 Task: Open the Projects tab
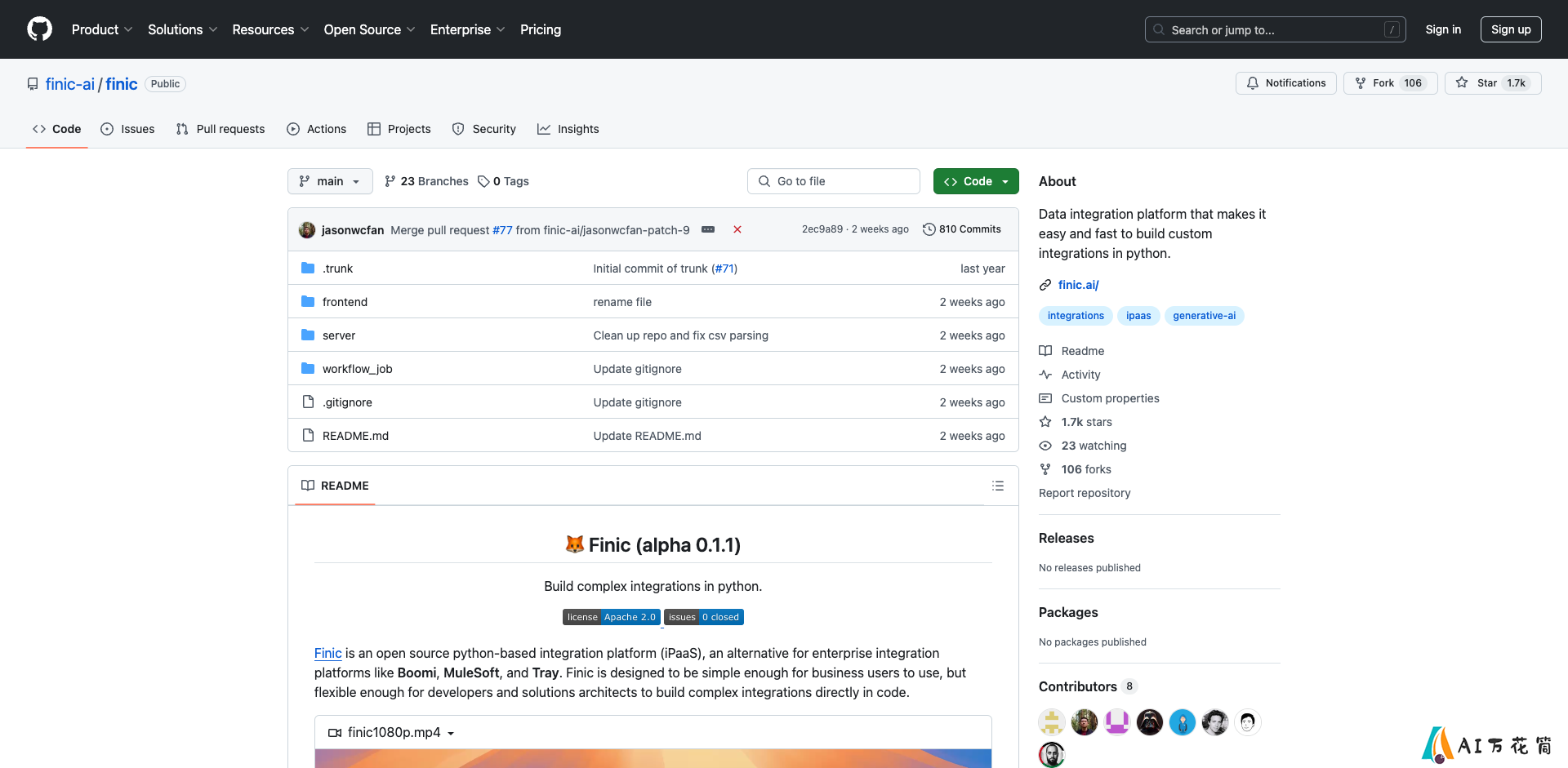(x=399, y=129)
